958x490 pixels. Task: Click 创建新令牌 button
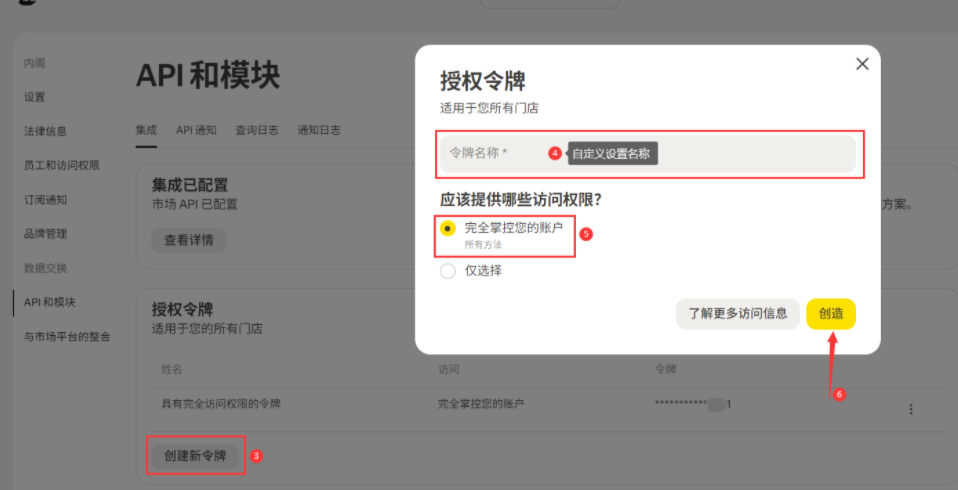[x=195, y=456]
